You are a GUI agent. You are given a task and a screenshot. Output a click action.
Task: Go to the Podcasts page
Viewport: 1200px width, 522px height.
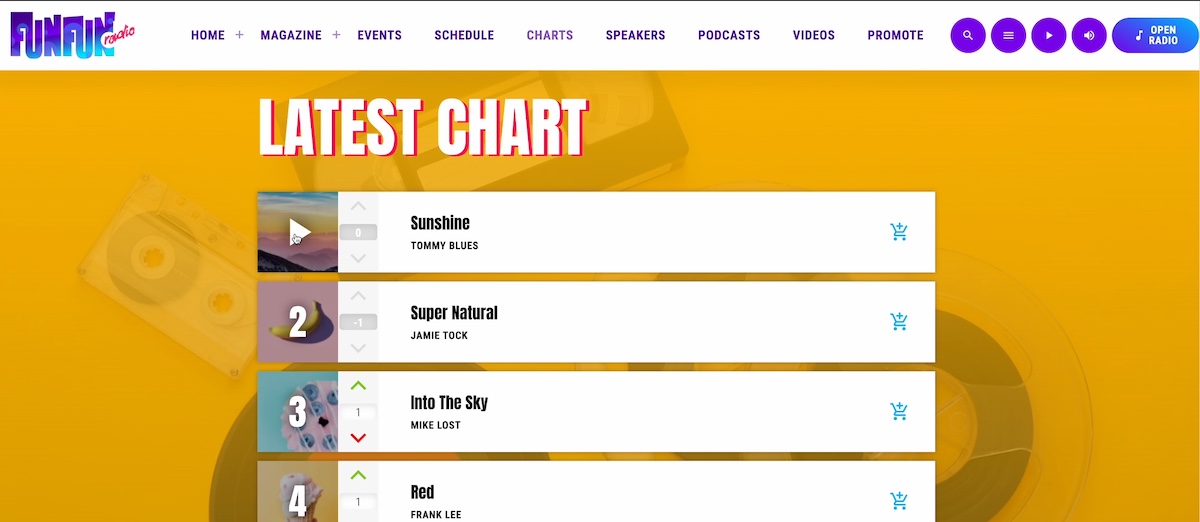pyautogui.click(x=729, y=35)
